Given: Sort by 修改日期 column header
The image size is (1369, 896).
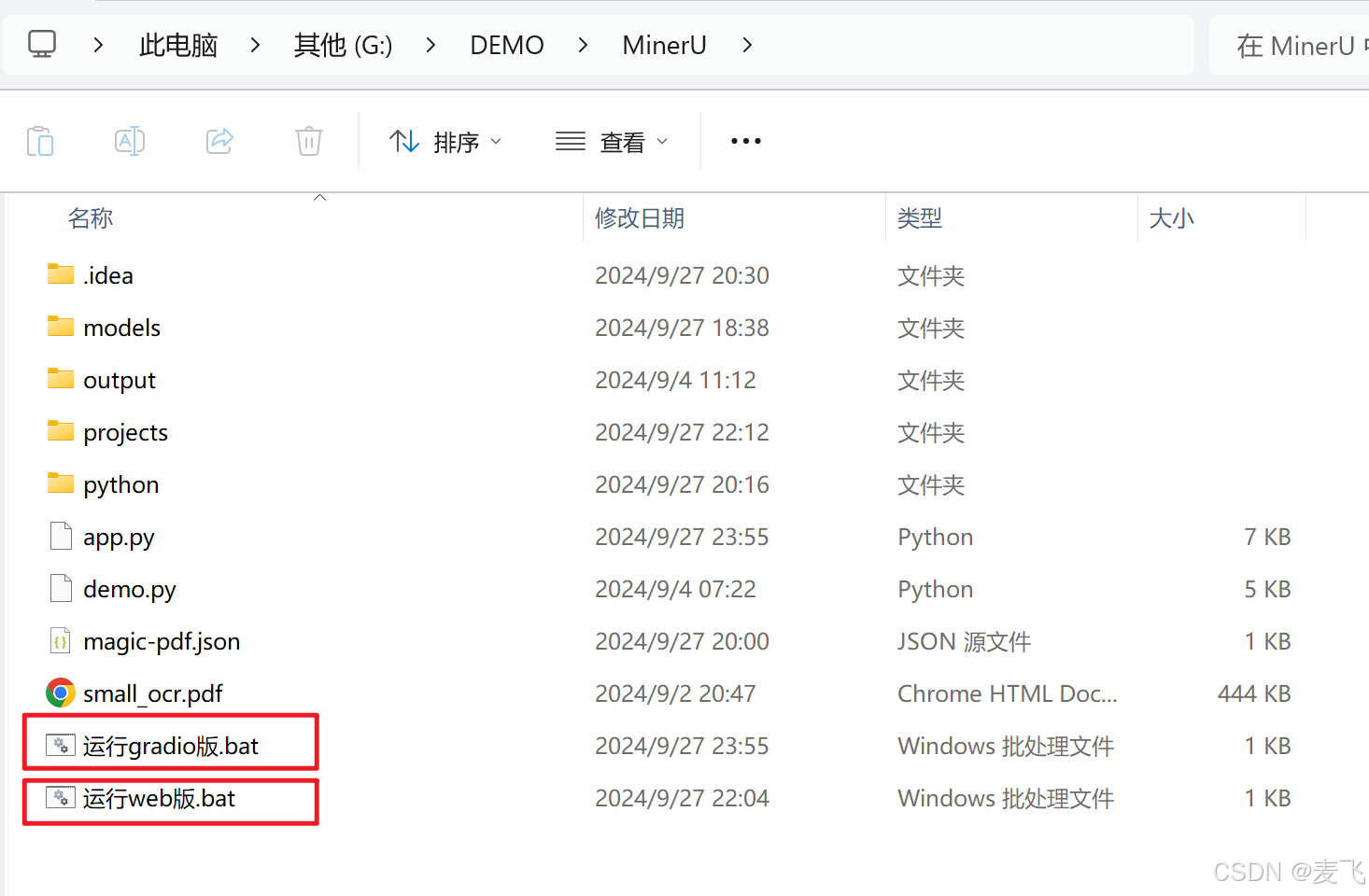Looking at the screenshot, I should [640, 218].
